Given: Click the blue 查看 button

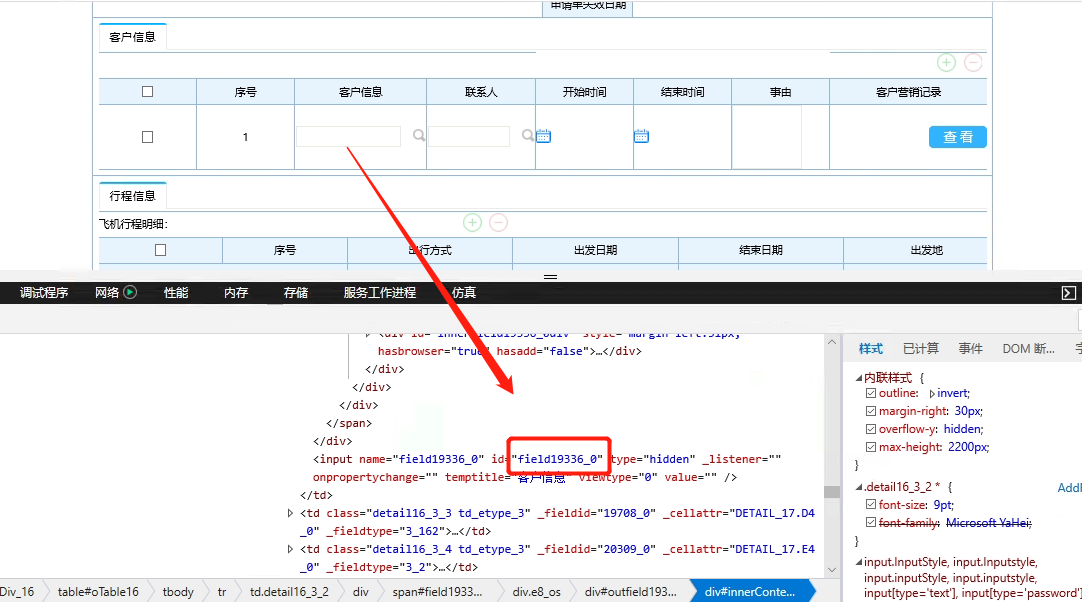Looking at the screenshot, I should coord(958,137).
